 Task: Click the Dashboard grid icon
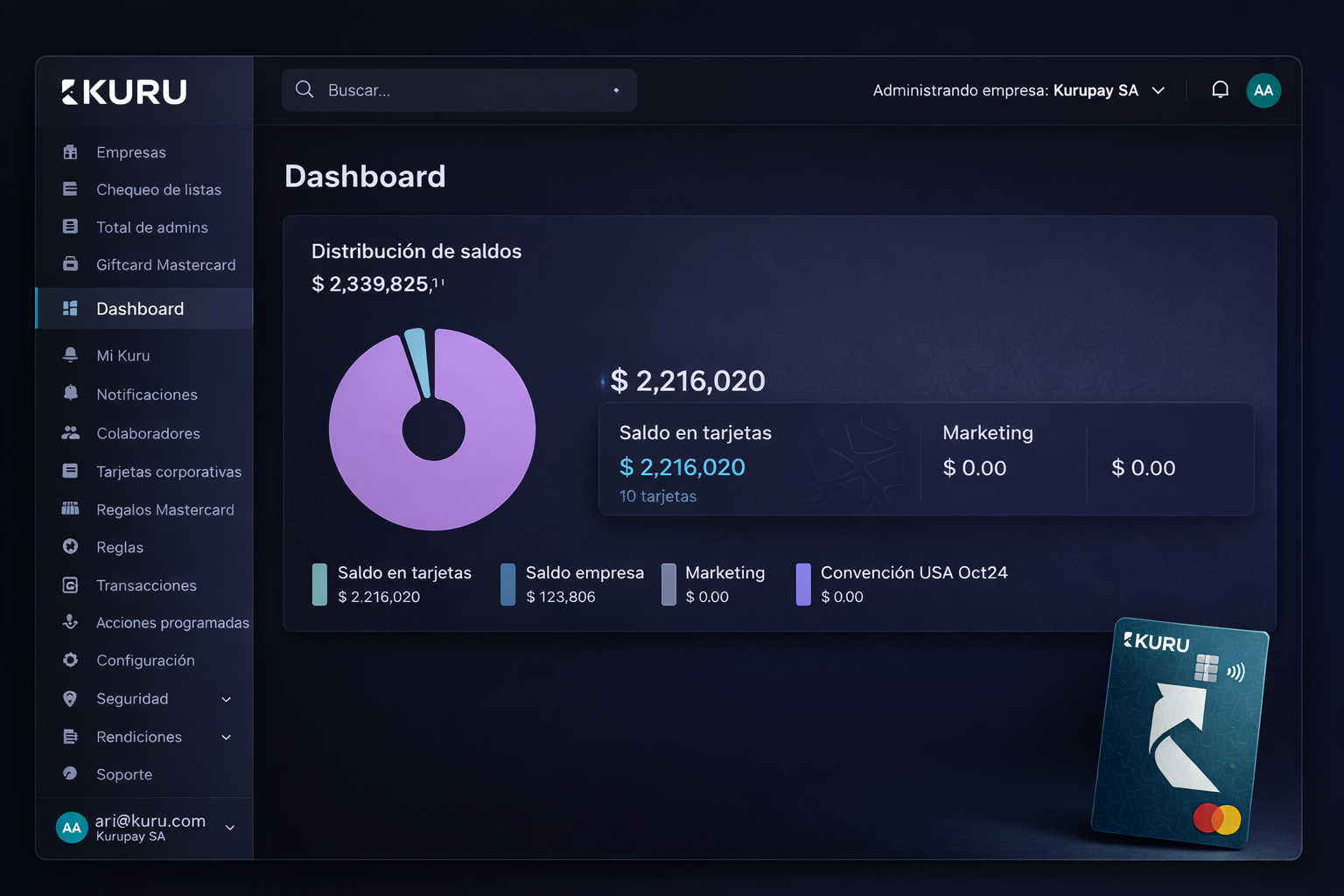71,308
